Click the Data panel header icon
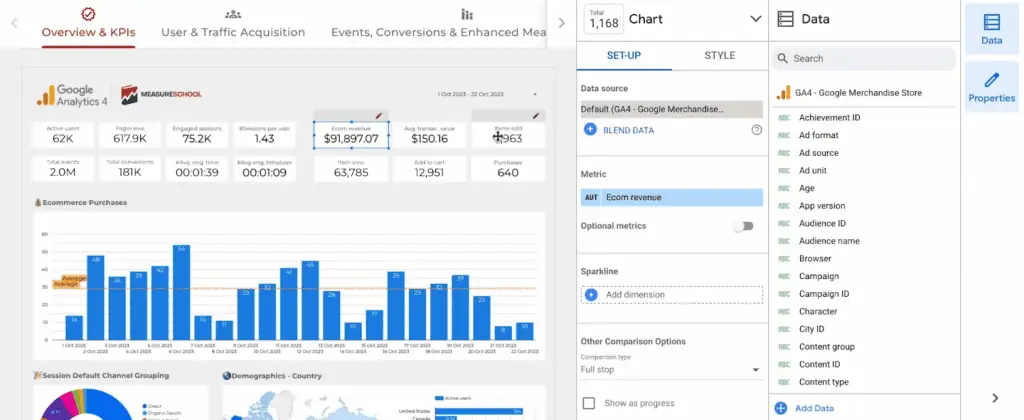The height and width of the screenshot is (420, 1024). click(x=784, y=19)
